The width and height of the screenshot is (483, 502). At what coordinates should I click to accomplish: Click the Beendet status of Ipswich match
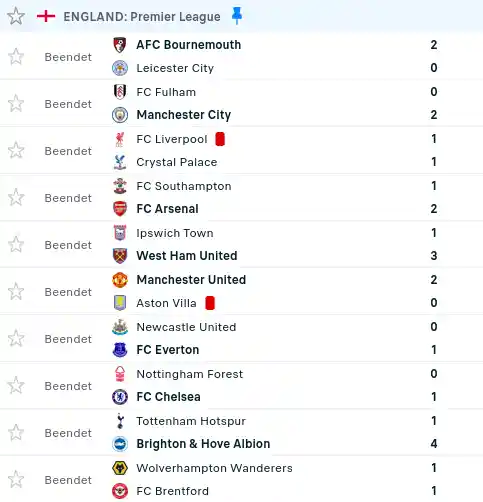pyautogui.click(x=68, y=245)
